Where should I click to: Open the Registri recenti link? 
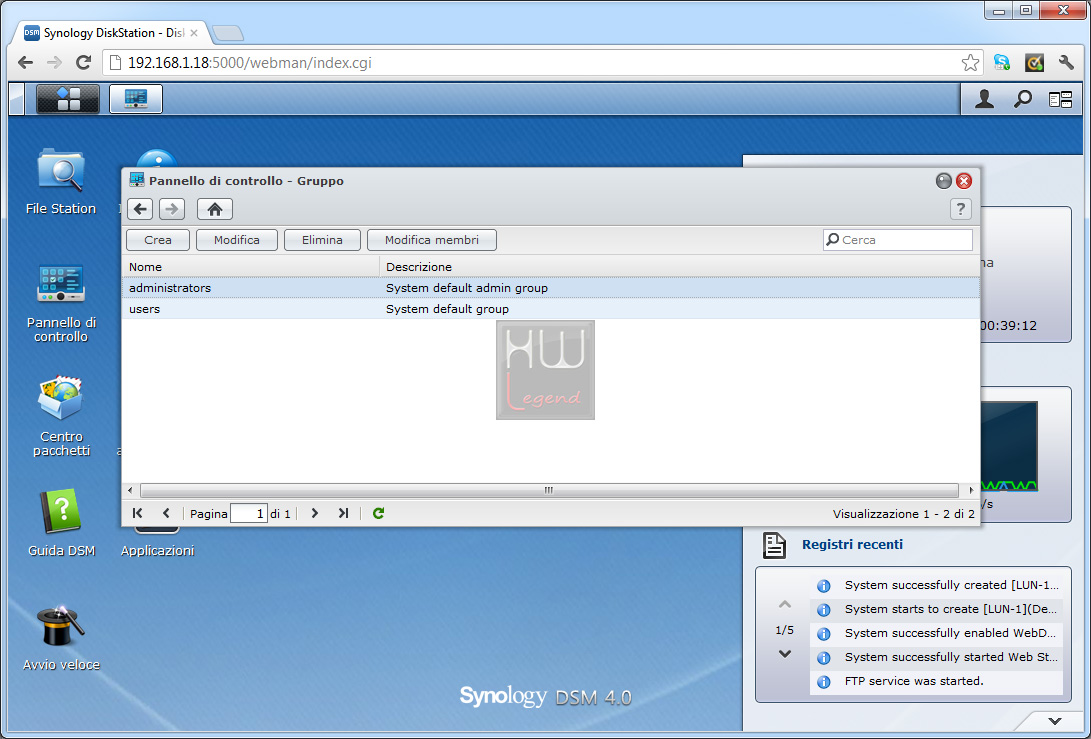click(x=852, y=544)
